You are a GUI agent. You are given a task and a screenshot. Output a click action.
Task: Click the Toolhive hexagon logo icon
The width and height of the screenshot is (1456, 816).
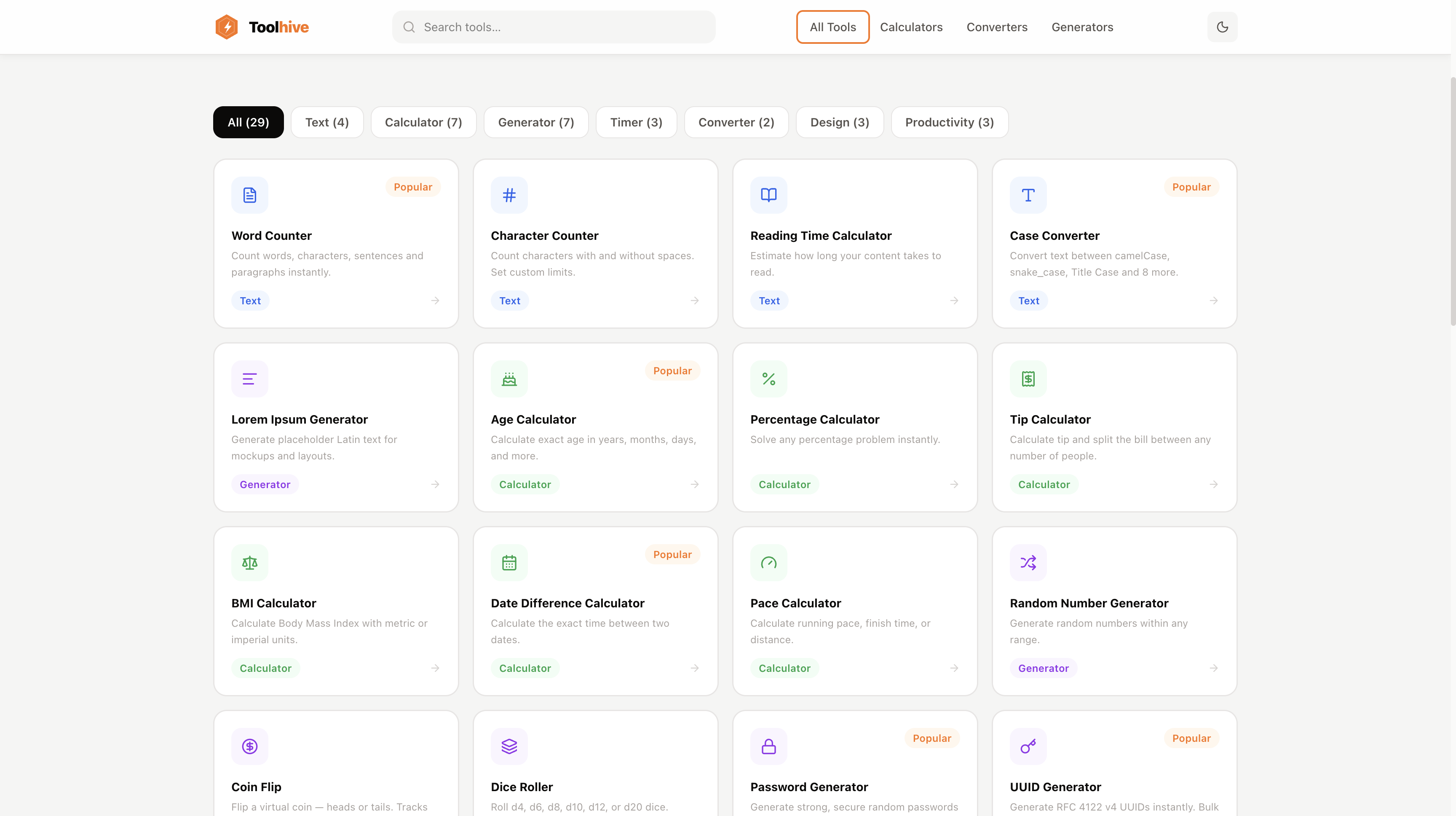[x=227, y=27]
